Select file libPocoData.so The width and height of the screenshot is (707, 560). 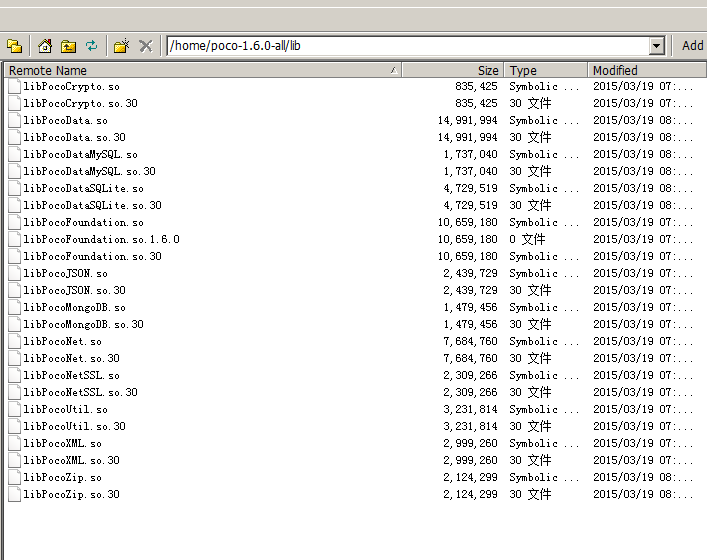click(65, 120)
